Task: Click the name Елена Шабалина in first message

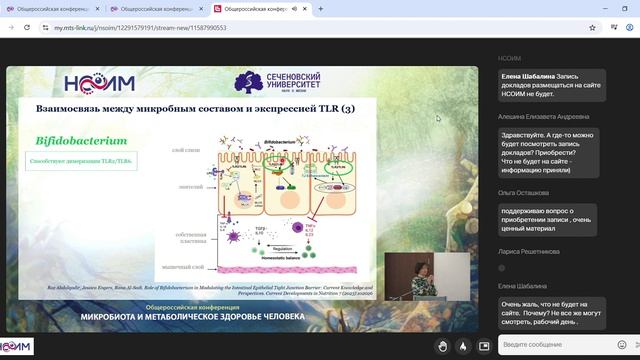Action: pyautogui.click(x=528, y=76)
